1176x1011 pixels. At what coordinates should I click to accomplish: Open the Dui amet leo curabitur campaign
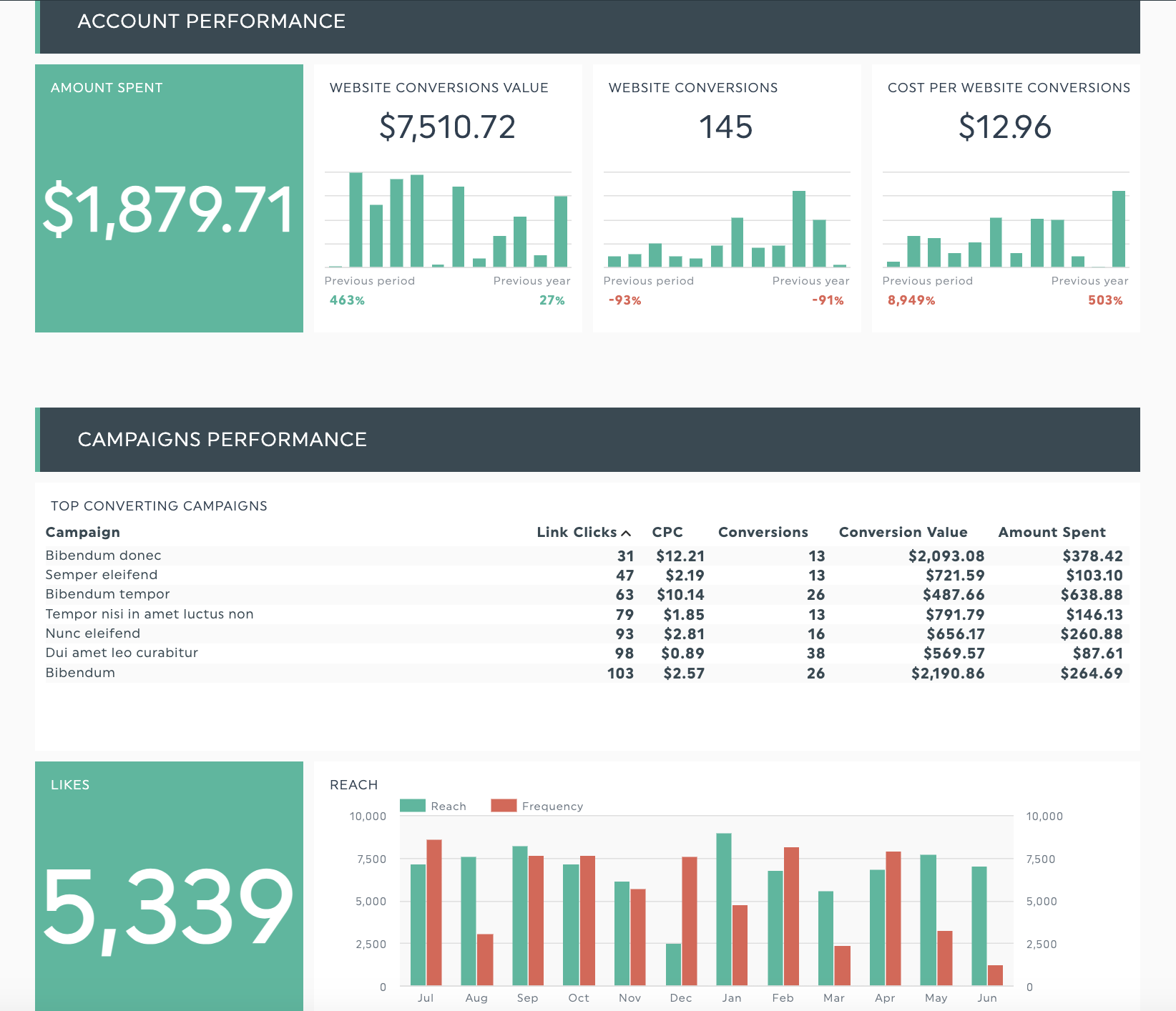click(122, 653)
